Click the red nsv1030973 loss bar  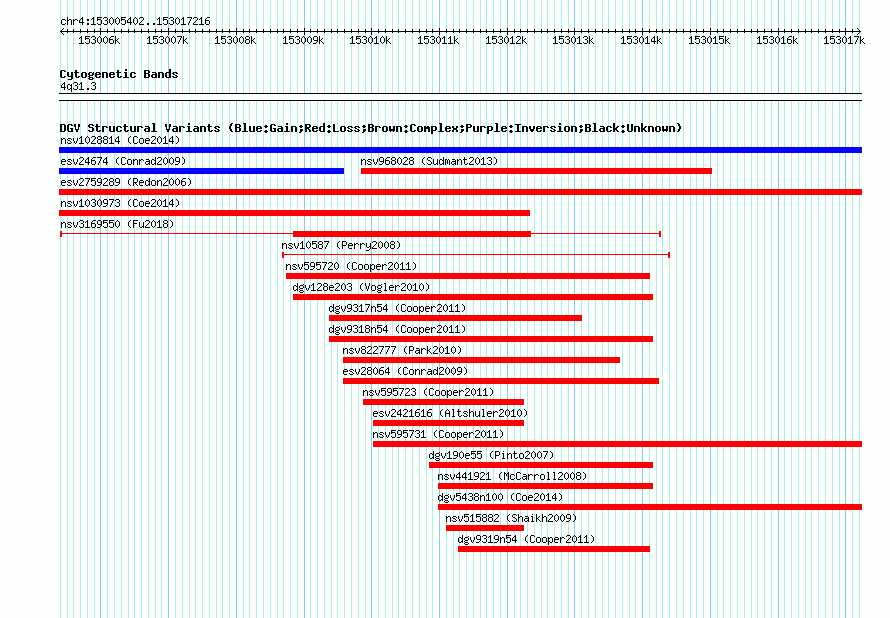point(295,213)
